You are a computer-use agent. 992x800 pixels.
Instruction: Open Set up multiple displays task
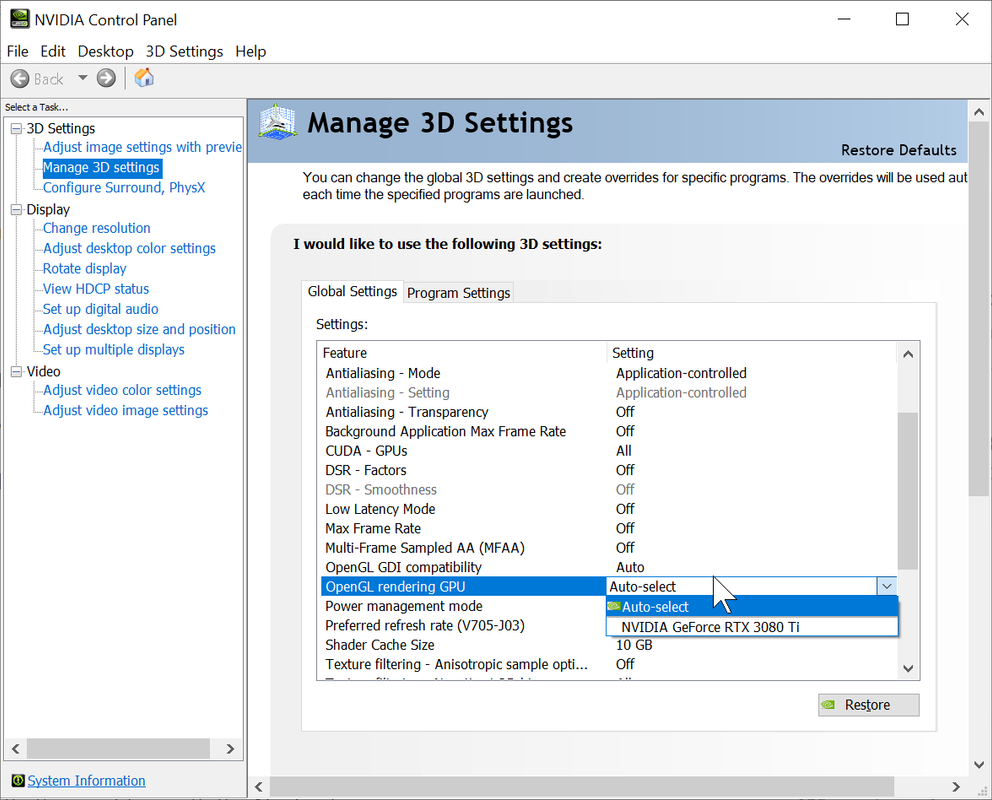click(114, 350)
